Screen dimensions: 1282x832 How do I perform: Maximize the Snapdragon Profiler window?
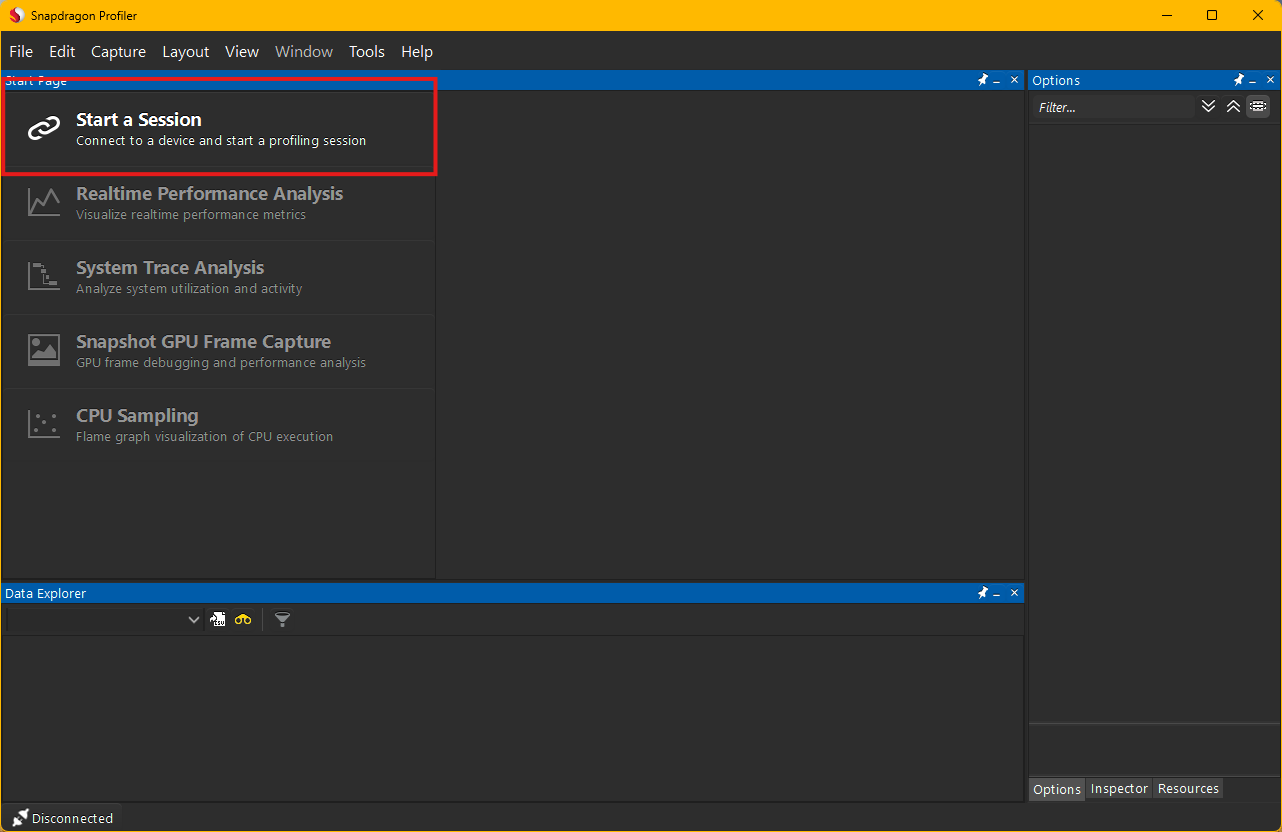tap(1212, 15)
